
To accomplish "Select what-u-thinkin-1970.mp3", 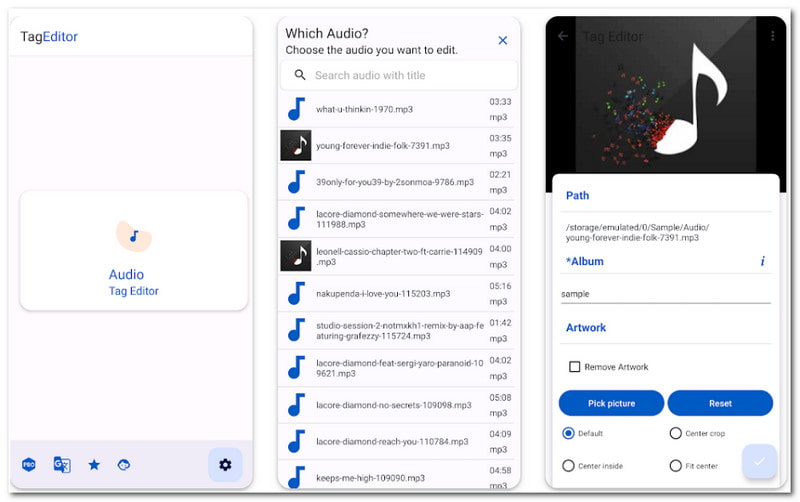I will tap(396, 109).
